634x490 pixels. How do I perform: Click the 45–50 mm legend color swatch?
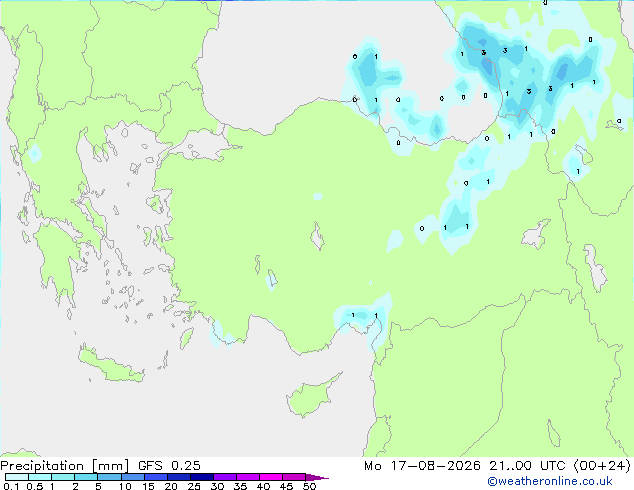coord(294,477)
